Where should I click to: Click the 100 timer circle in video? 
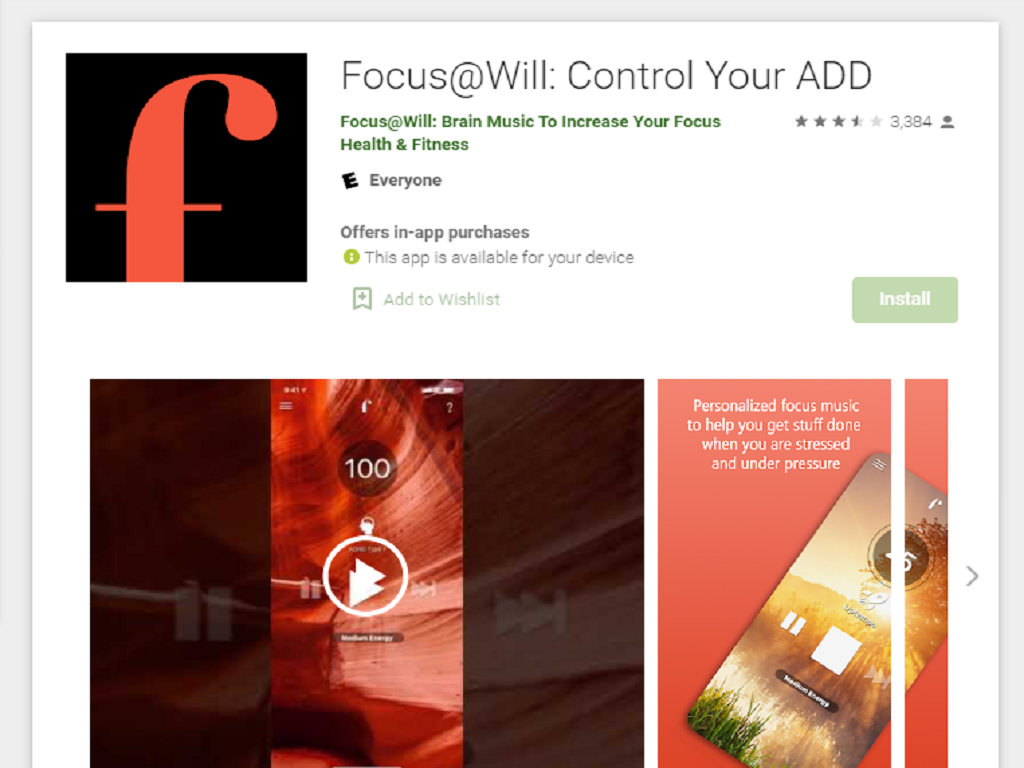(x=367, y=468)
